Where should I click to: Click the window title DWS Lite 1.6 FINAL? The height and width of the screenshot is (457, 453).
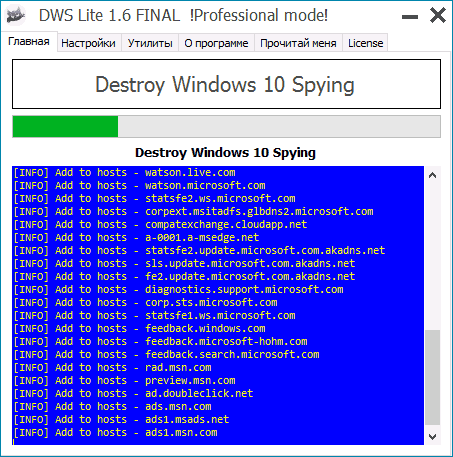coord(110,16)
